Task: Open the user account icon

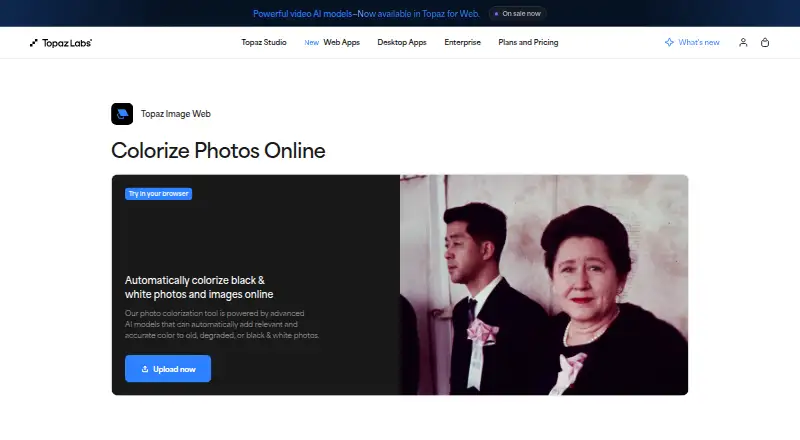Action: (743, 42)
